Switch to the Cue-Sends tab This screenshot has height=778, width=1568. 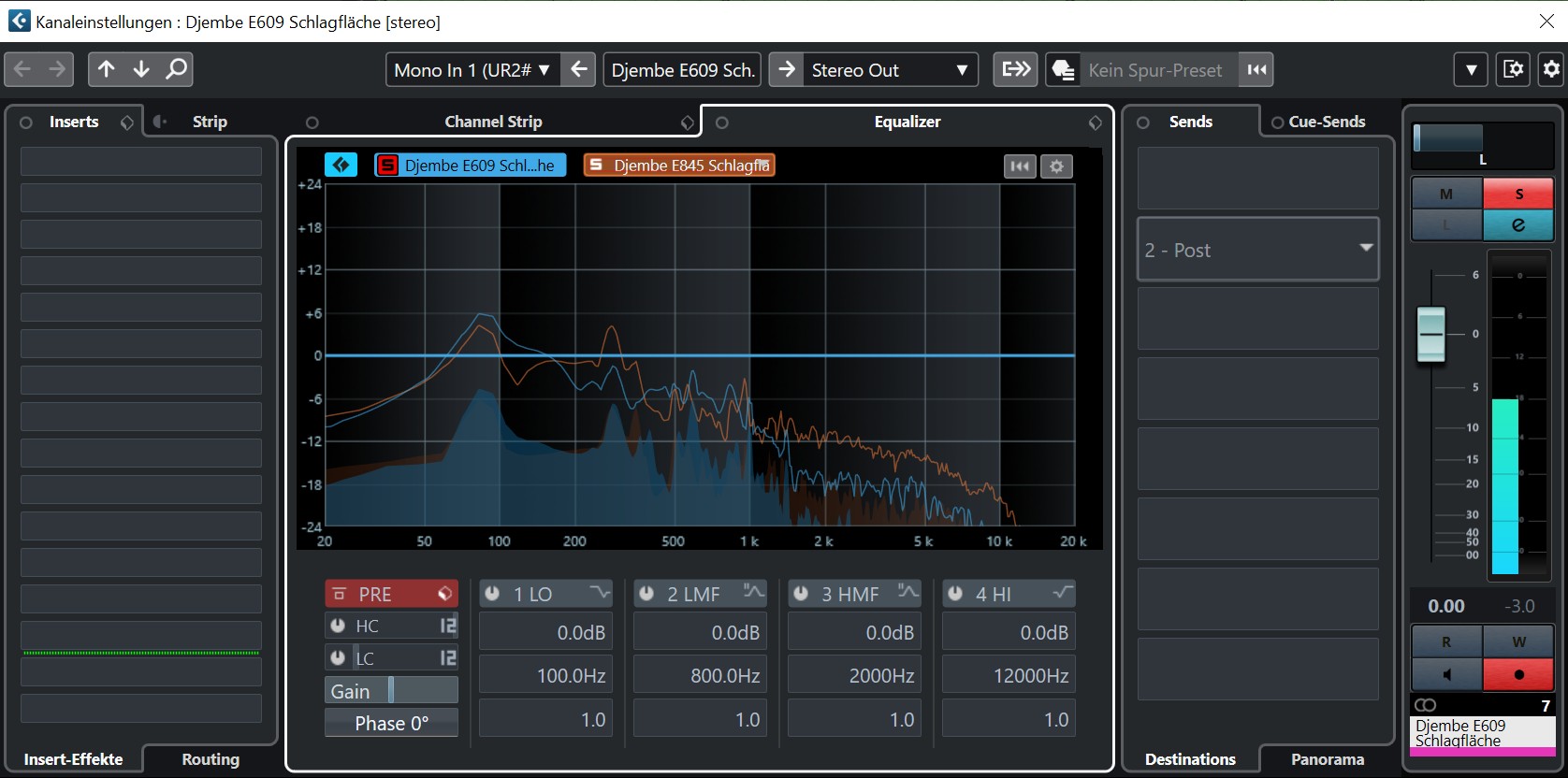[1326, 122]
